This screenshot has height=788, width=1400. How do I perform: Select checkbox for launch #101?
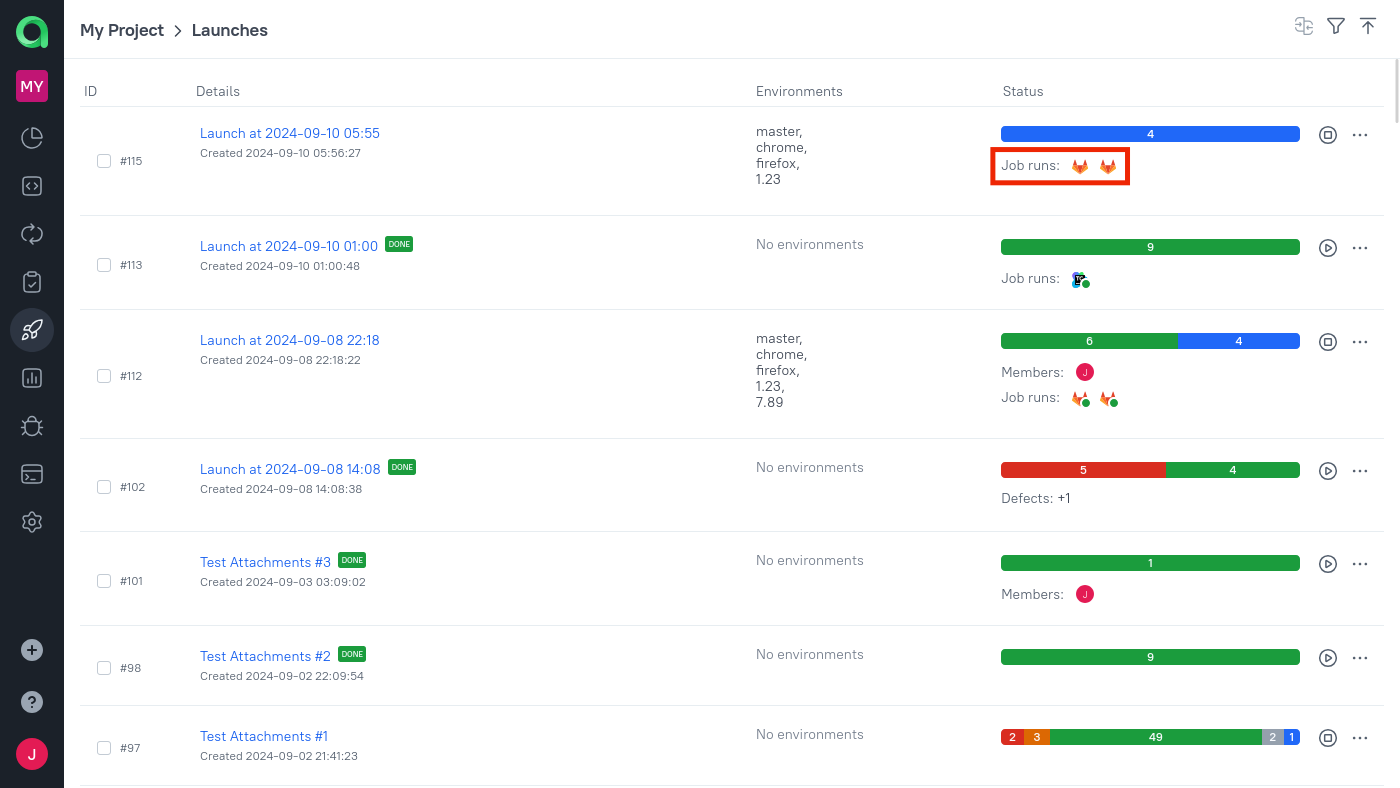coord(104,581)
